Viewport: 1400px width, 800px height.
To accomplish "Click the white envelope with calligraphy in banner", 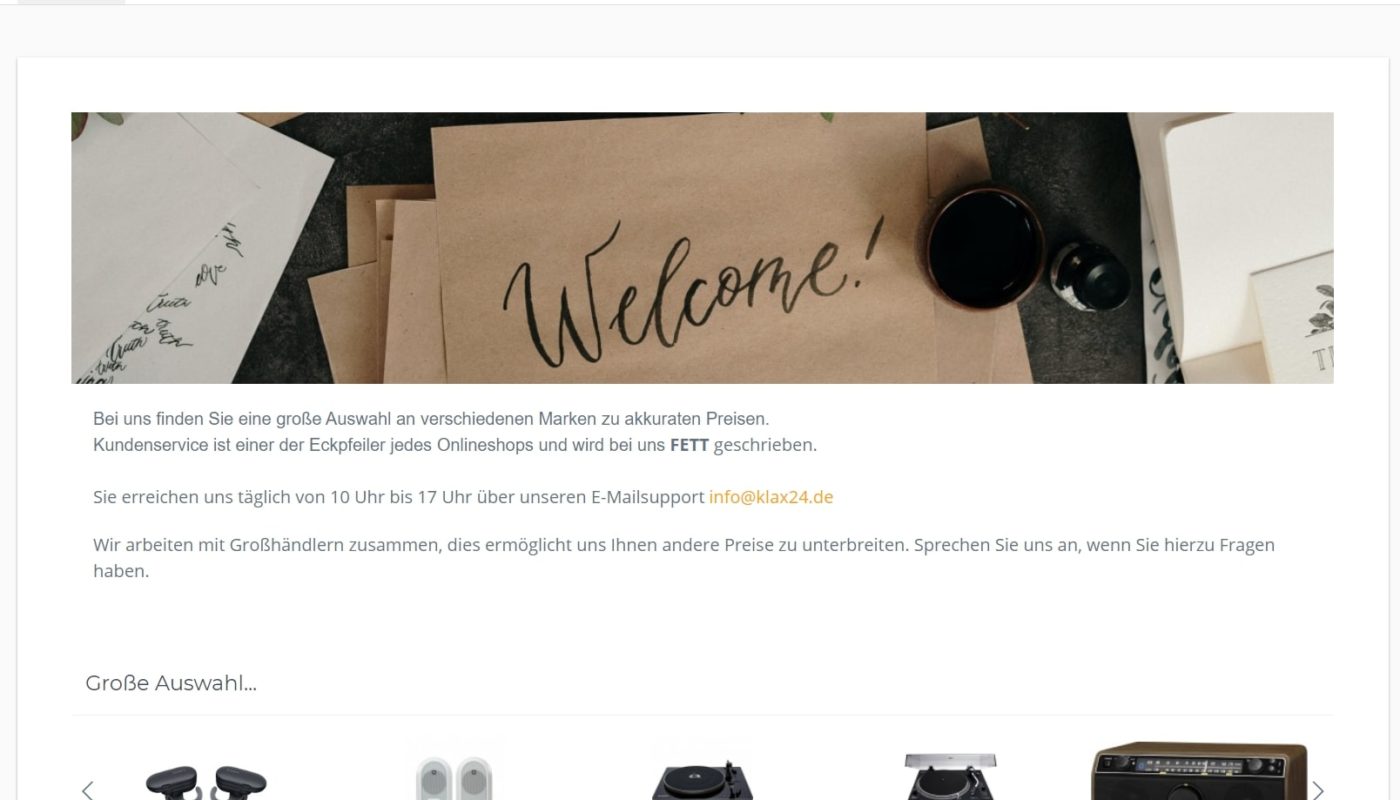I will (x=188, y=248).
